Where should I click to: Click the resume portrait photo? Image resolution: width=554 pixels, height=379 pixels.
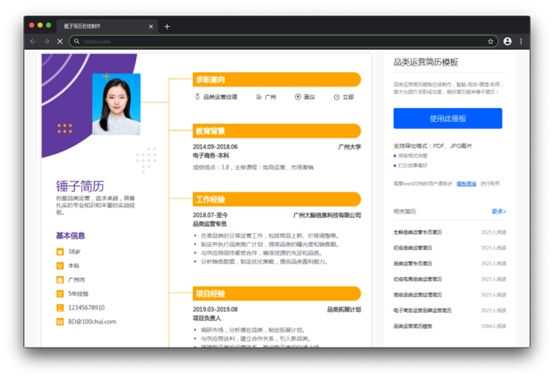pos(116,104)
